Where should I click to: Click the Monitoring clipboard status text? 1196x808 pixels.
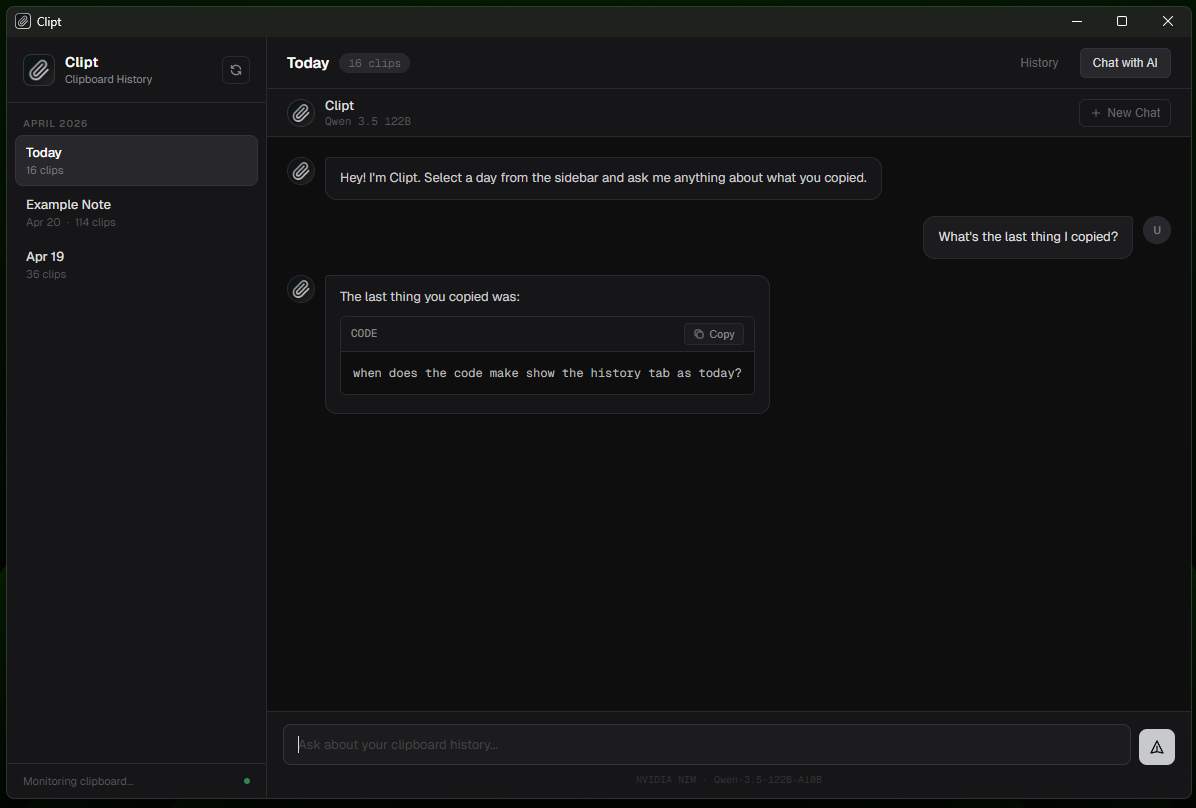pos(79,781)
